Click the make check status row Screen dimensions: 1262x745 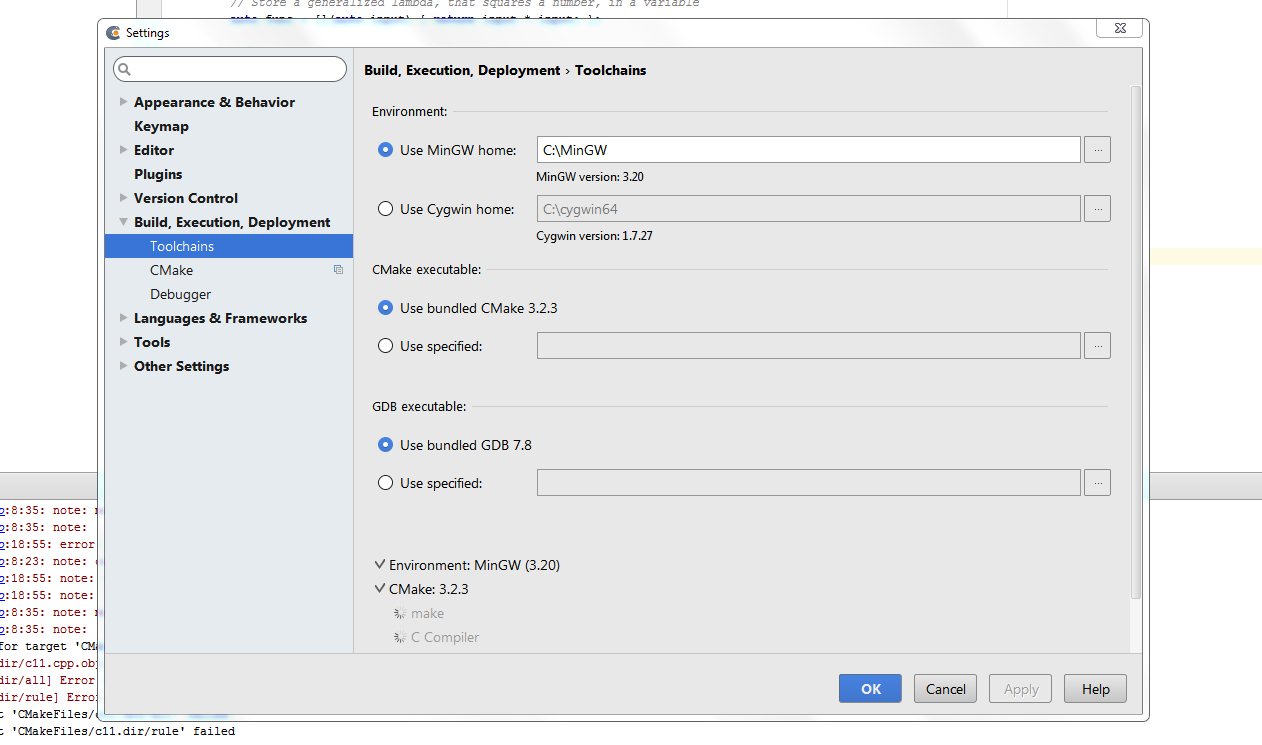419,613
